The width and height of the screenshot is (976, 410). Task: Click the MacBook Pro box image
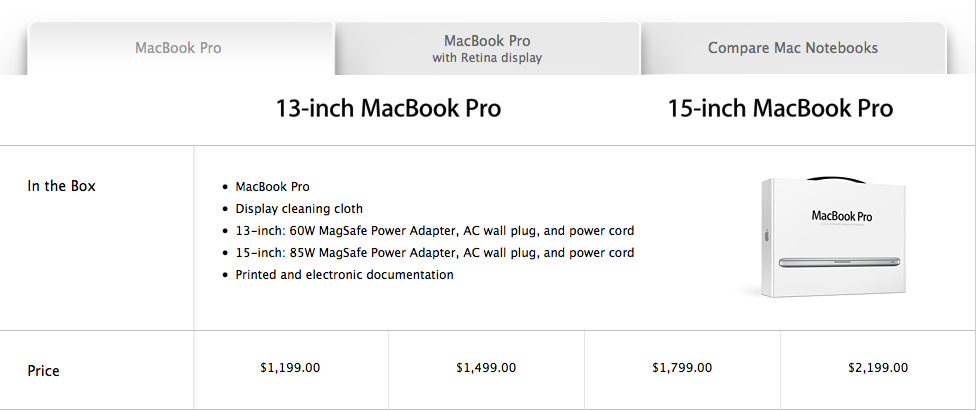(x=827, y=240)
